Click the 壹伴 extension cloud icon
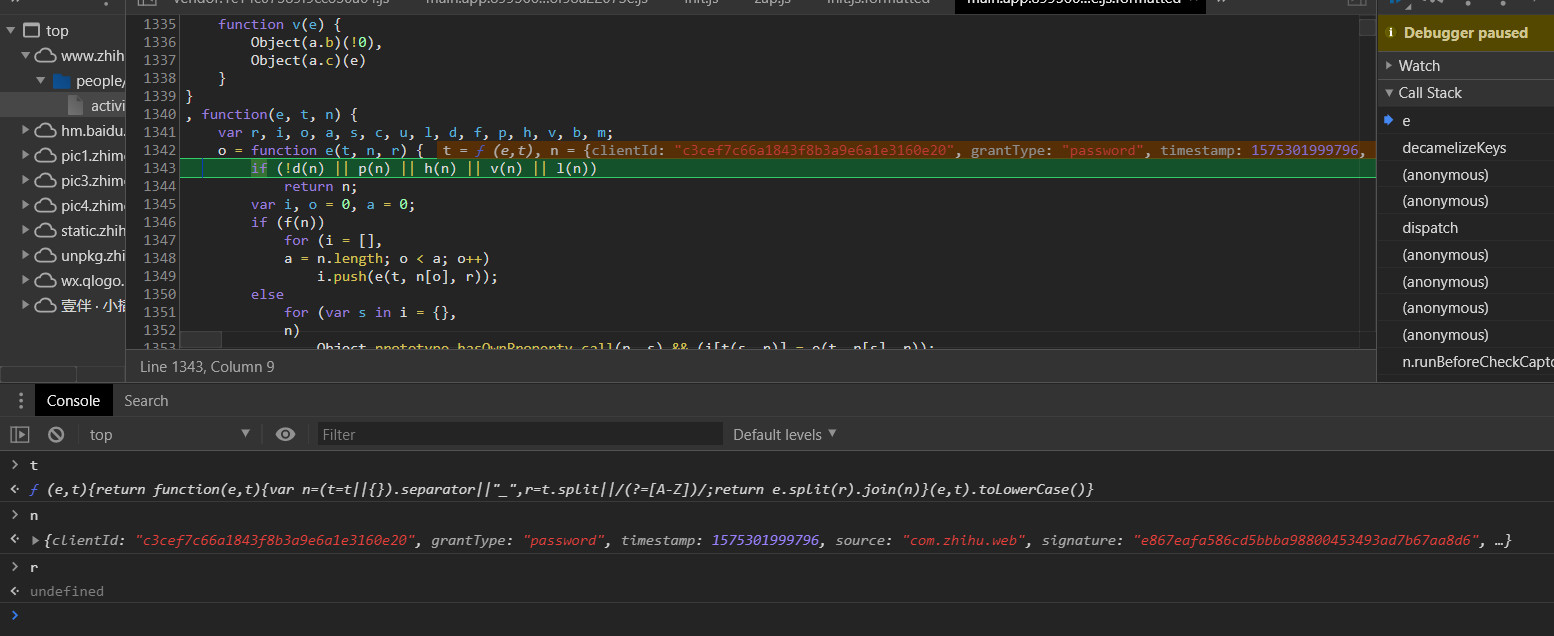The image size is (1554, 636). (x=46, y=305)
